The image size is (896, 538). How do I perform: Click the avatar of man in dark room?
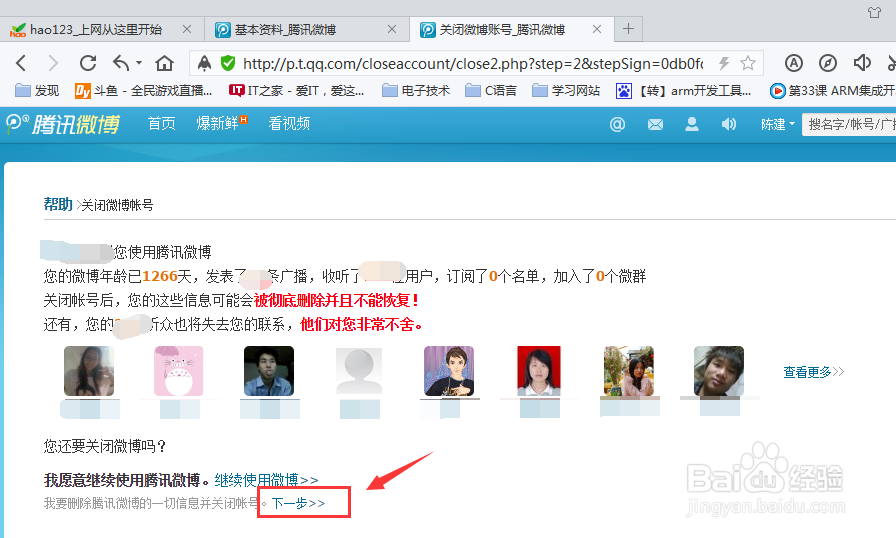click(x=269, y=371)
